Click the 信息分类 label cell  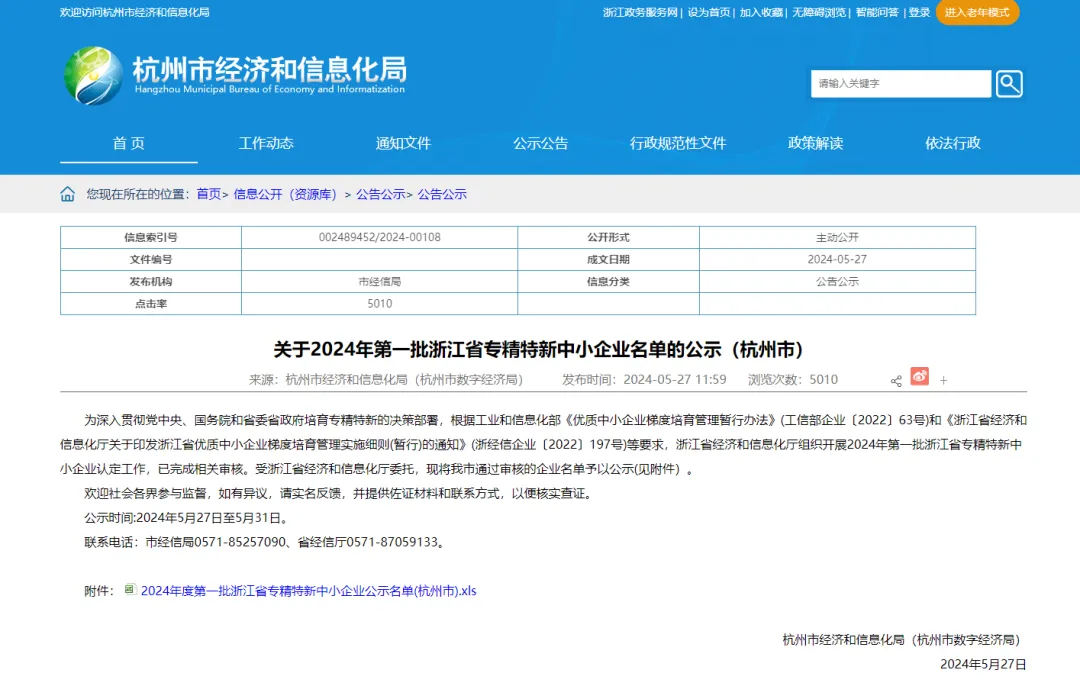click(x=608, y=282)
